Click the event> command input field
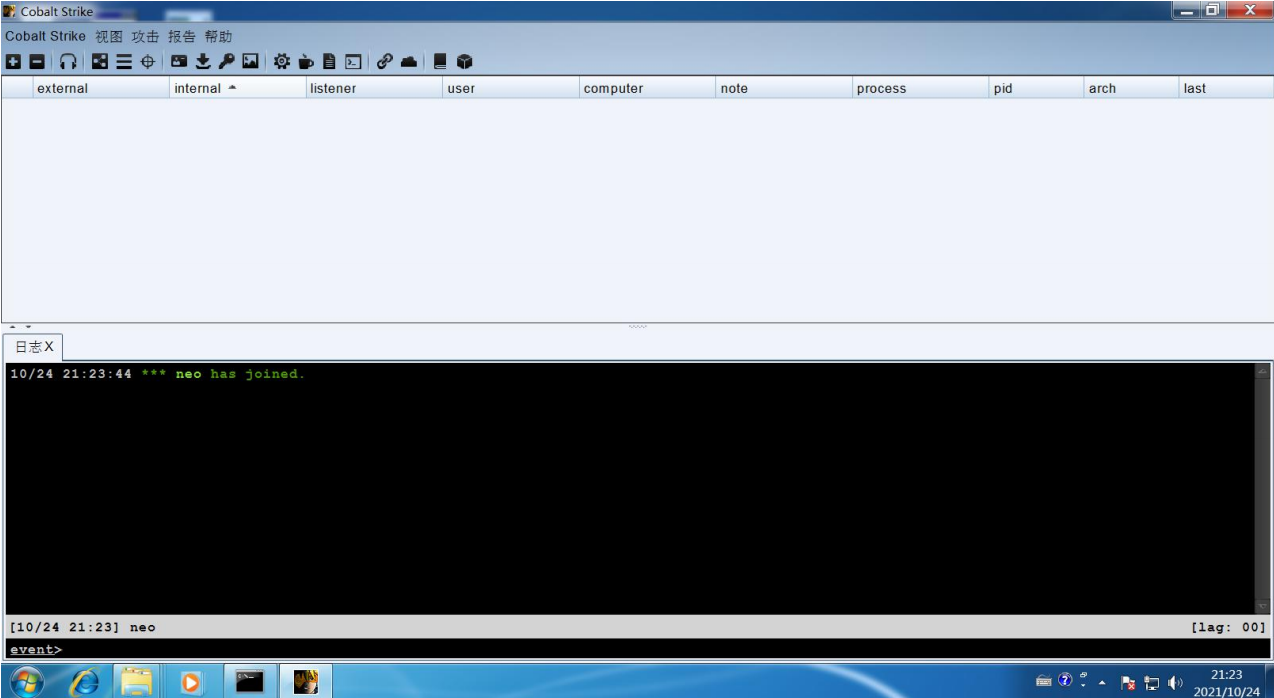Viewport: 1274px width, 698px height. (x=637, y=649)
